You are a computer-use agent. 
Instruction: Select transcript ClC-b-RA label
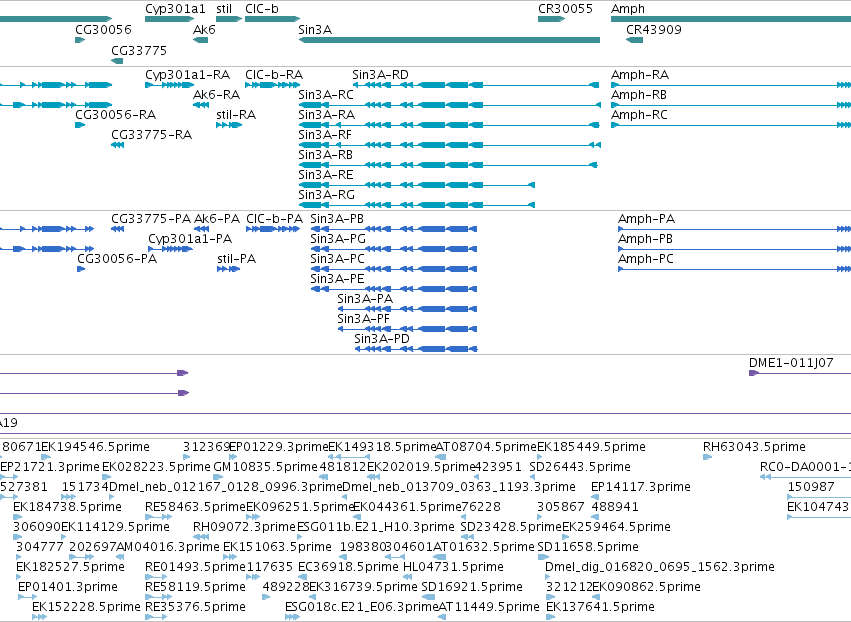click(x=274, y=74)
